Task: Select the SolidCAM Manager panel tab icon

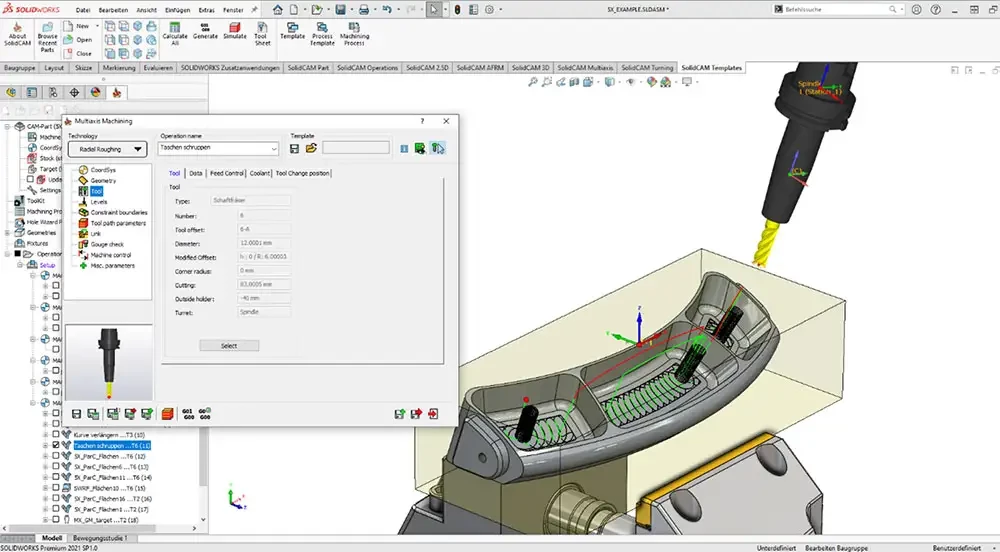Action: (117, 92)
